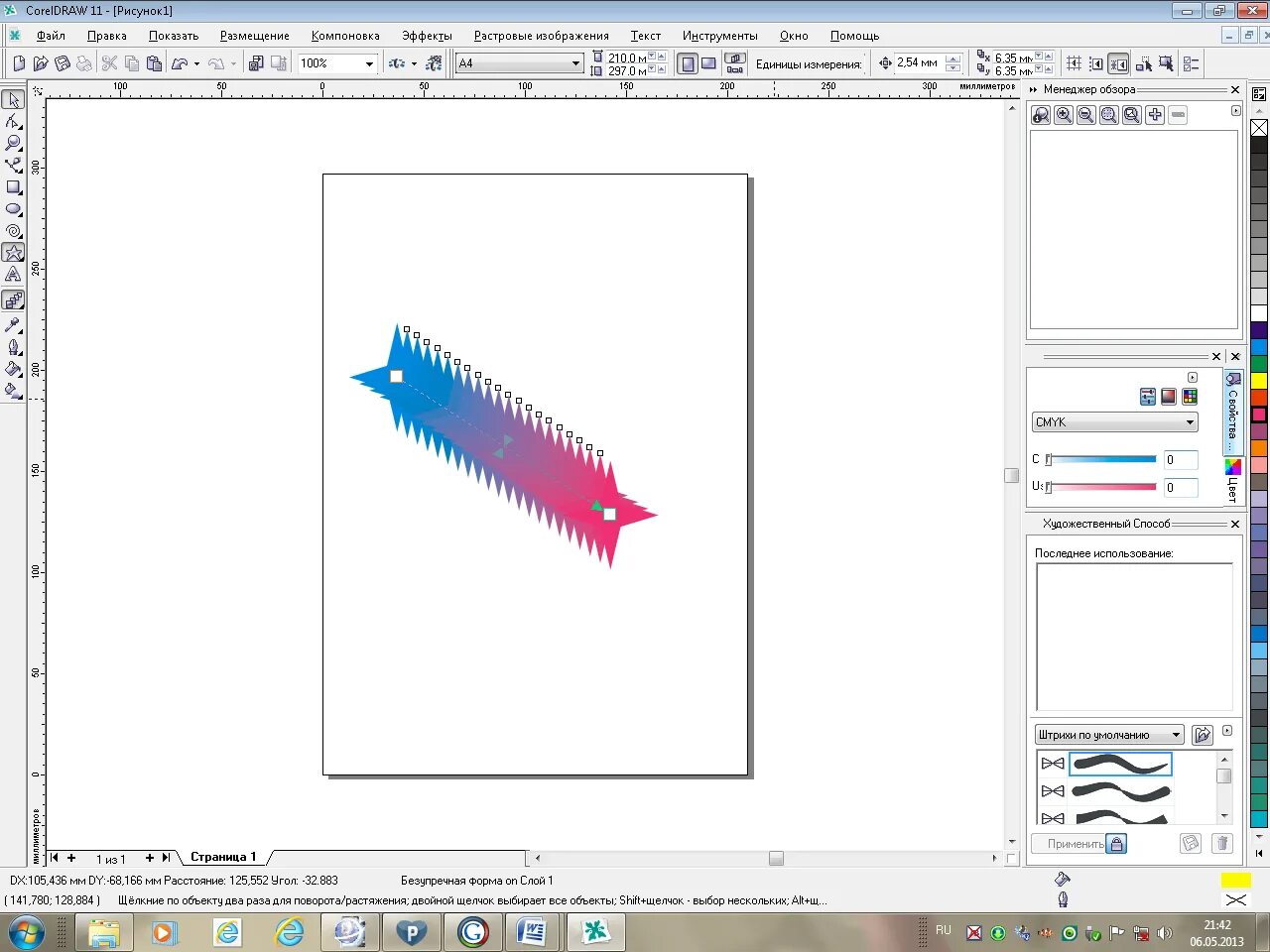Expand the 100% zoom level dropdown
Viewport: 1270px width, 952px height.
click(369, 62)
